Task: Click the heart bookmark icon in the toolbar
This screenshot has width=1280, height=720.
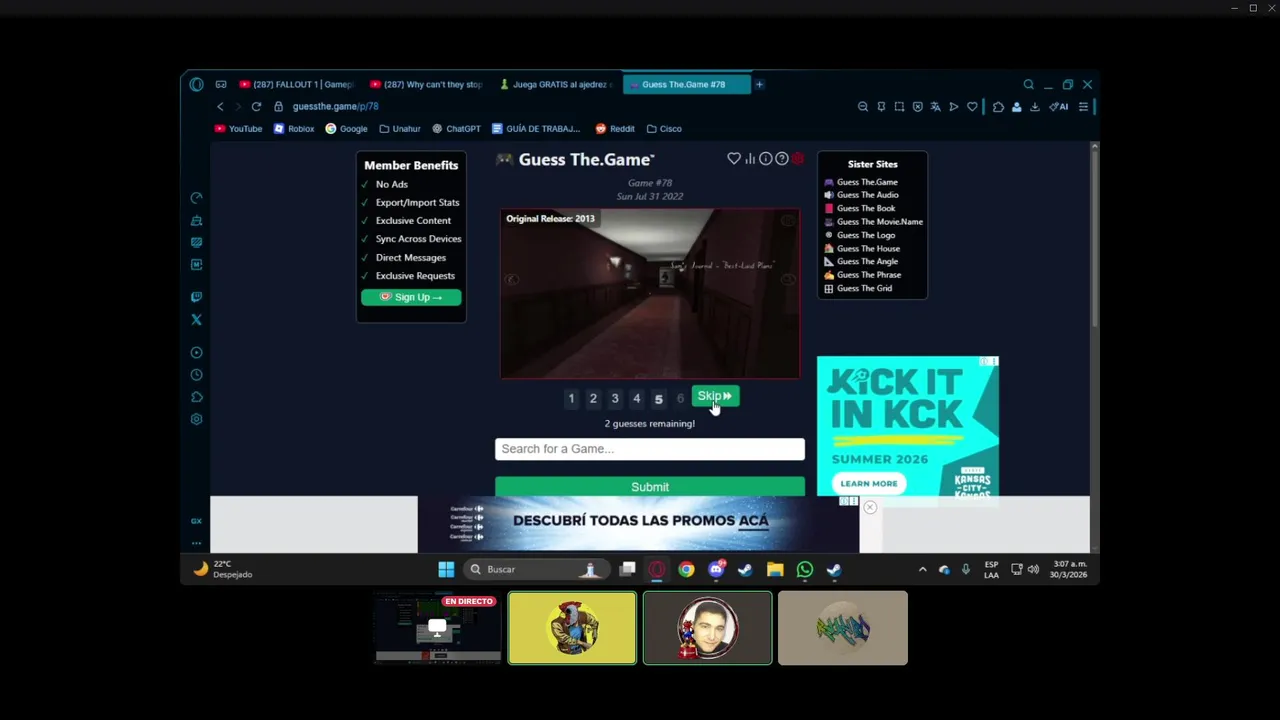Action: point(972,107)
